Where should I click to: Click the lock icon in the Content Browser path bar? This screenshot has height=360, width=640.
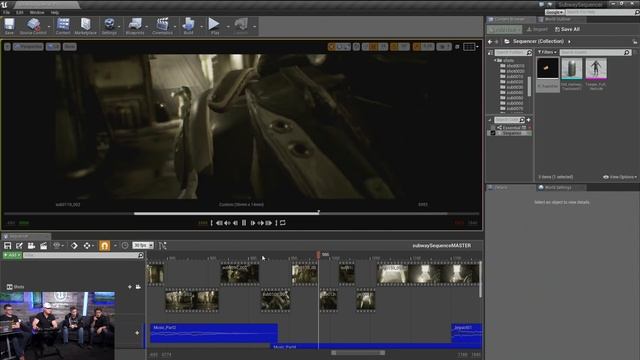[634, 42]
